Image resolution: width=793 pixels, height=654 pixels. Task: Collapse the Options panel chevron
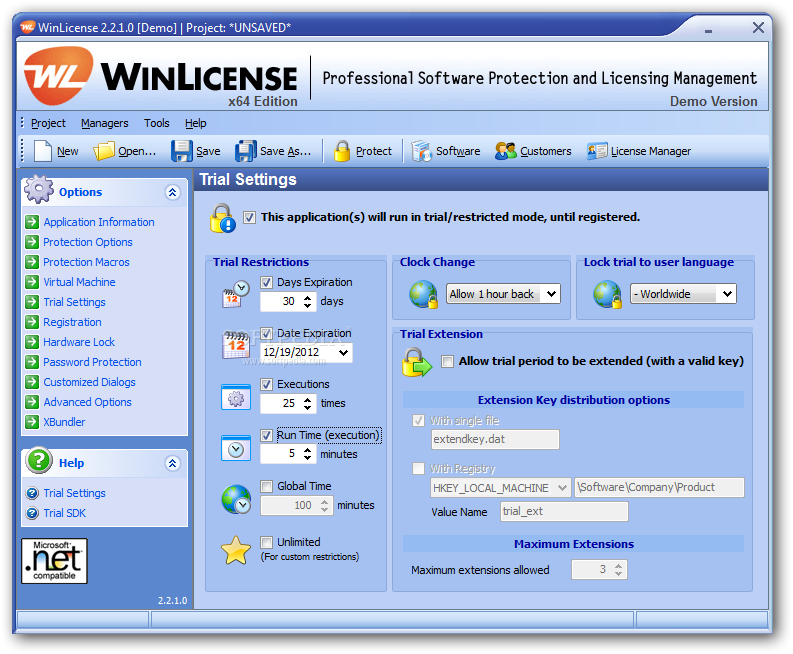coord(172,192)
